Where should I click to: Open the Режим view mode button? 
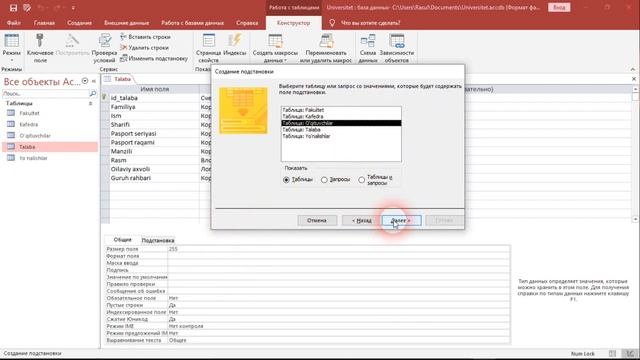[x=11, y=48]
